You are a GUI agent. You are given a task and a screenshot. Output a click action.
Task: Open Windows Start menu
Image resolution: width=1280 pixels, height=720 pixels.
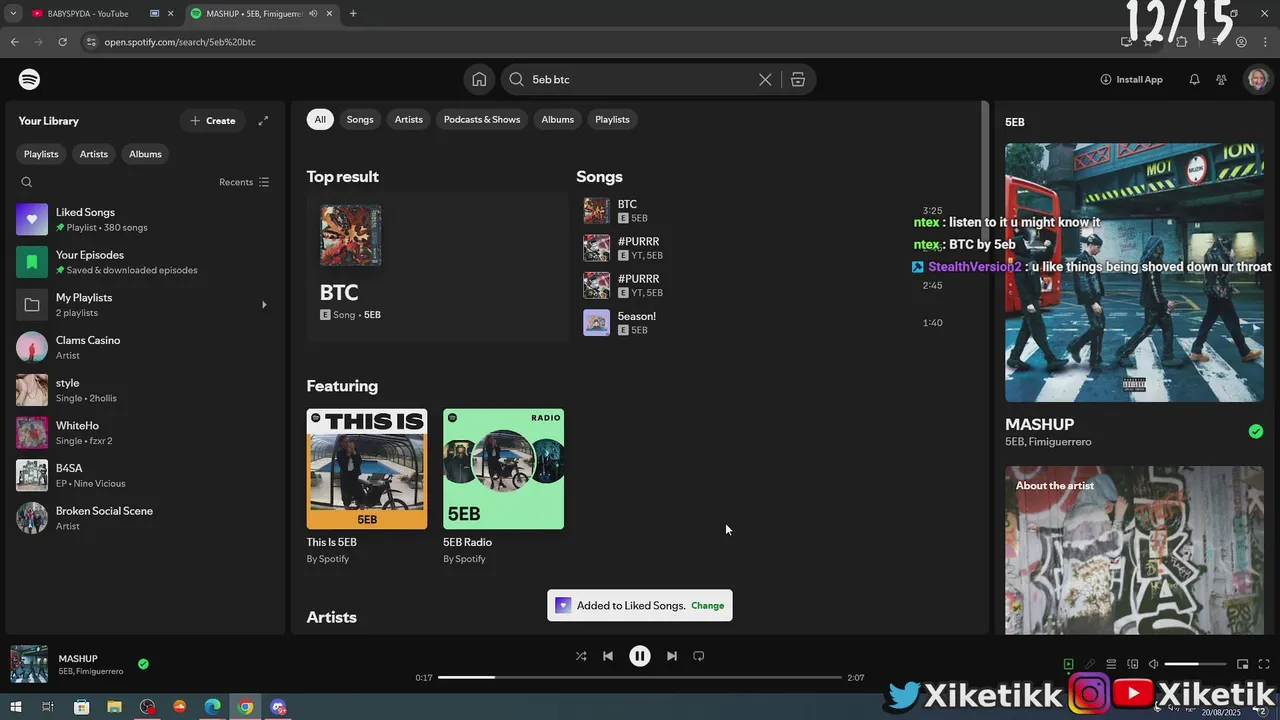[15, 707]
